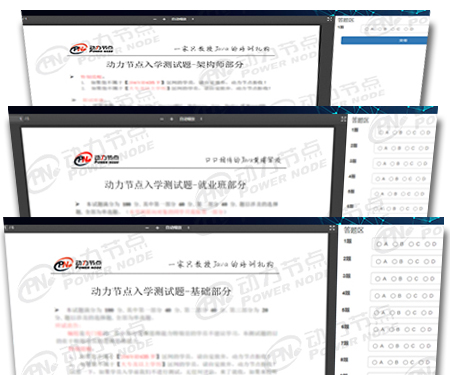Screen dimensions: 450x375
Task: Click the blue submit button in the 架构师部分 answer area
Action: point(385,41)
